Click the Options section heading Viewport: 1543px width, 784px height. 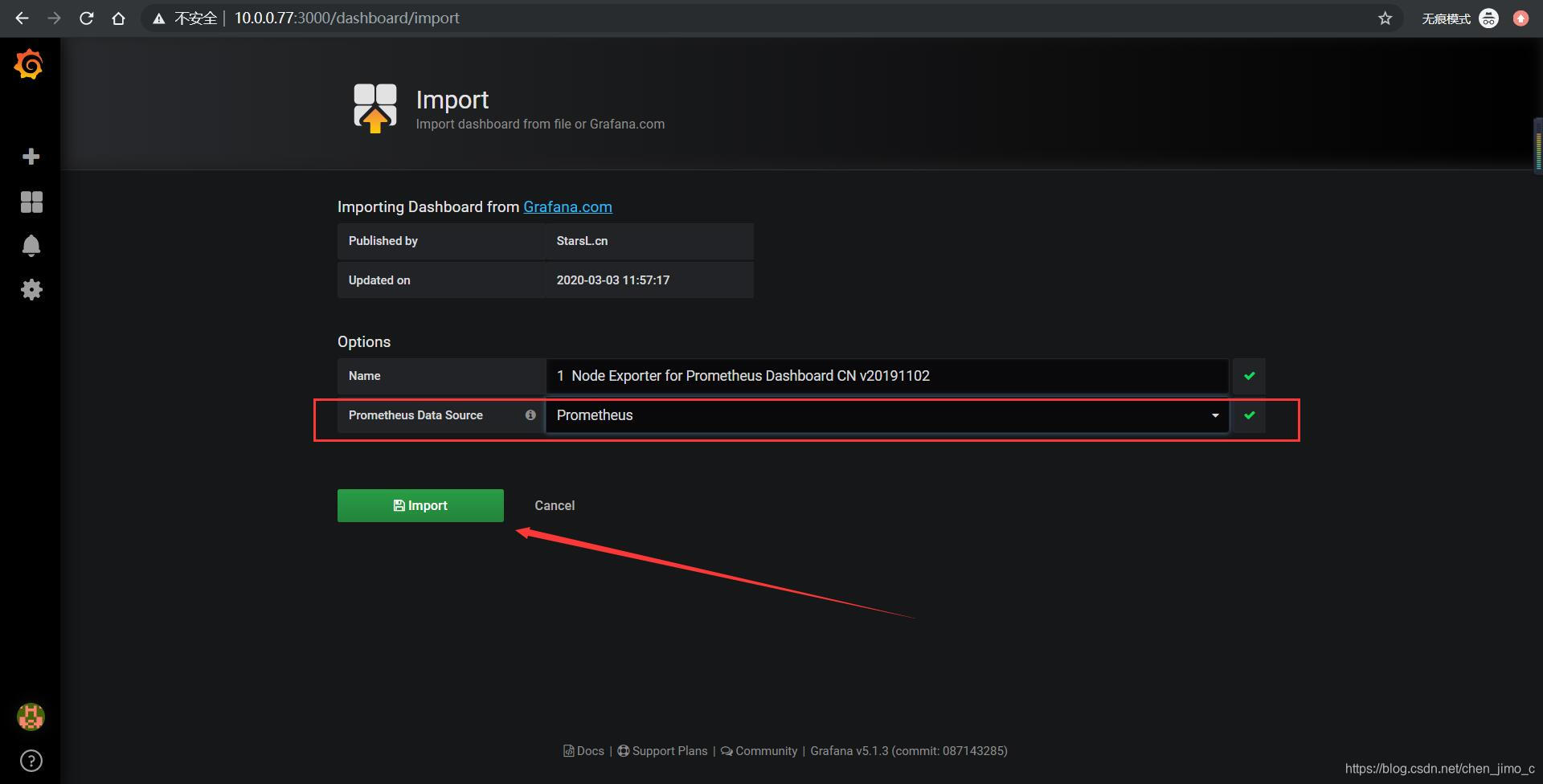click(x=364, y=341)
